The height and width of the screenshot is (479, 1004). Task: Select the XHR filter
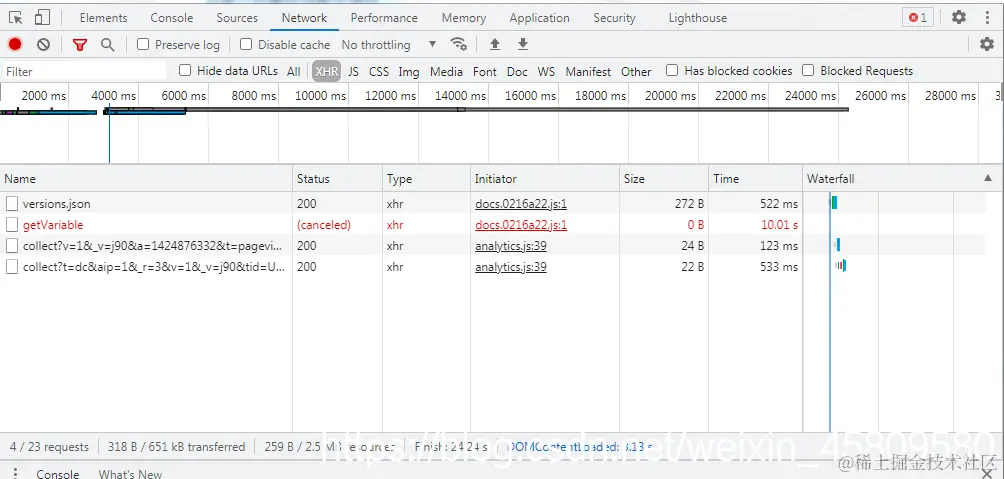(327, 72)
